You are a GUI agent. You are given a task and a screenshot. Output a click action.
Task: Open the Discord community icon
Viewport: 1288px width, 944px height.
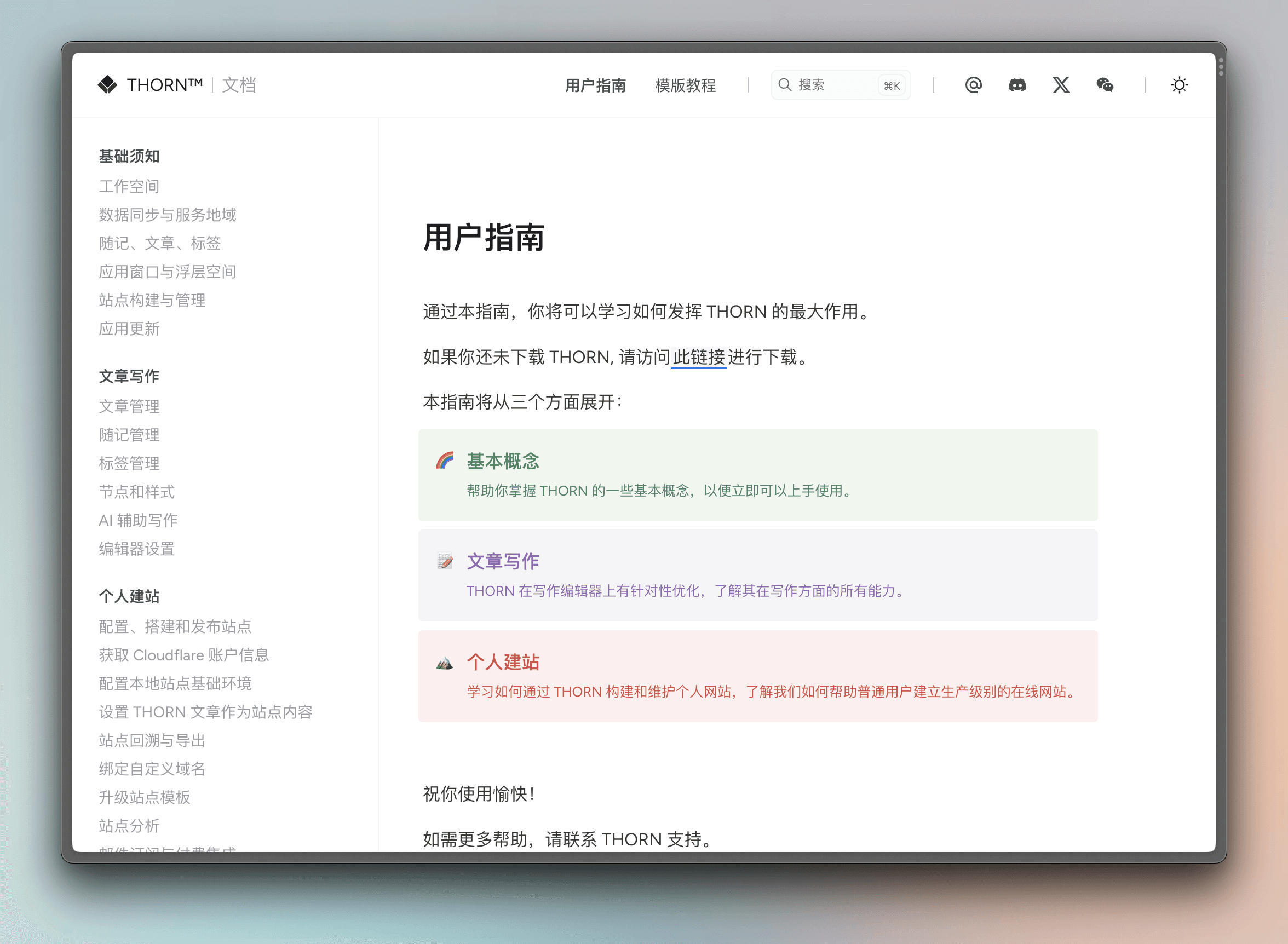coord(1017,85)
